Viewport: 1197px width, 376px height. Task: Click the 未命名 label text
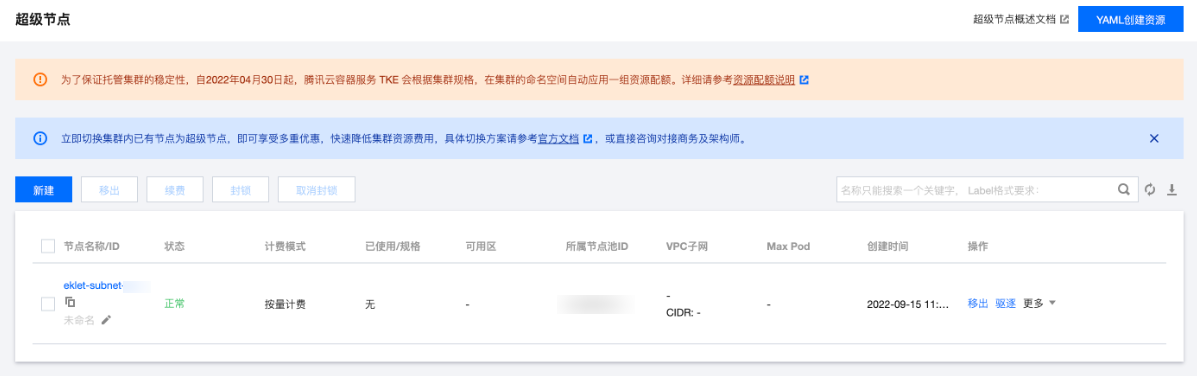click(x=79, y=320)
